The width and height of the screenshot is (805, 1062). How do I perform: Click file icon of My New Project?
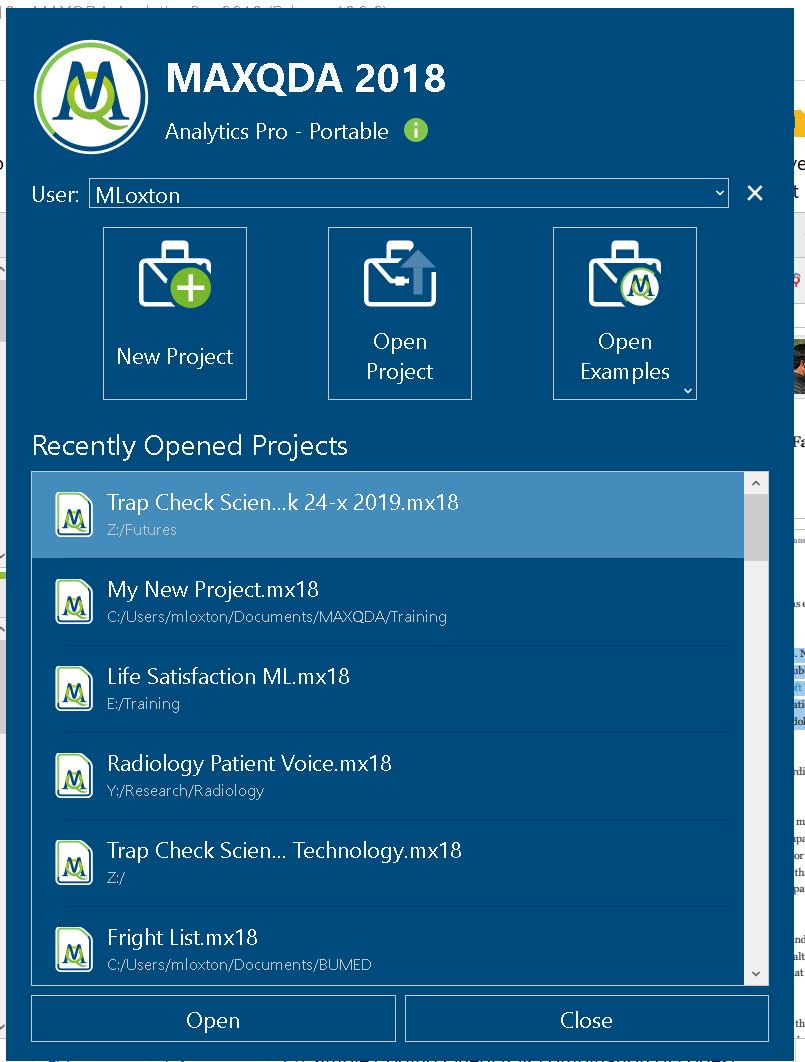(74, 601)
